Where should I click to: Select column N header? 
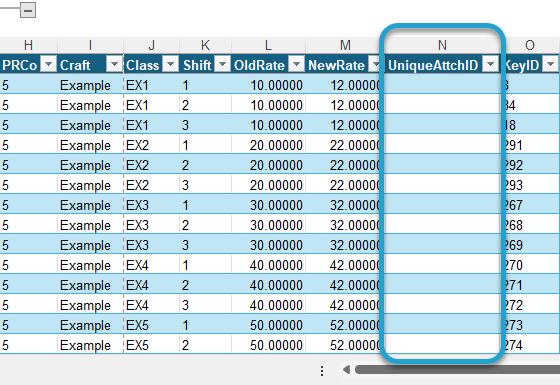pos(442,45)
